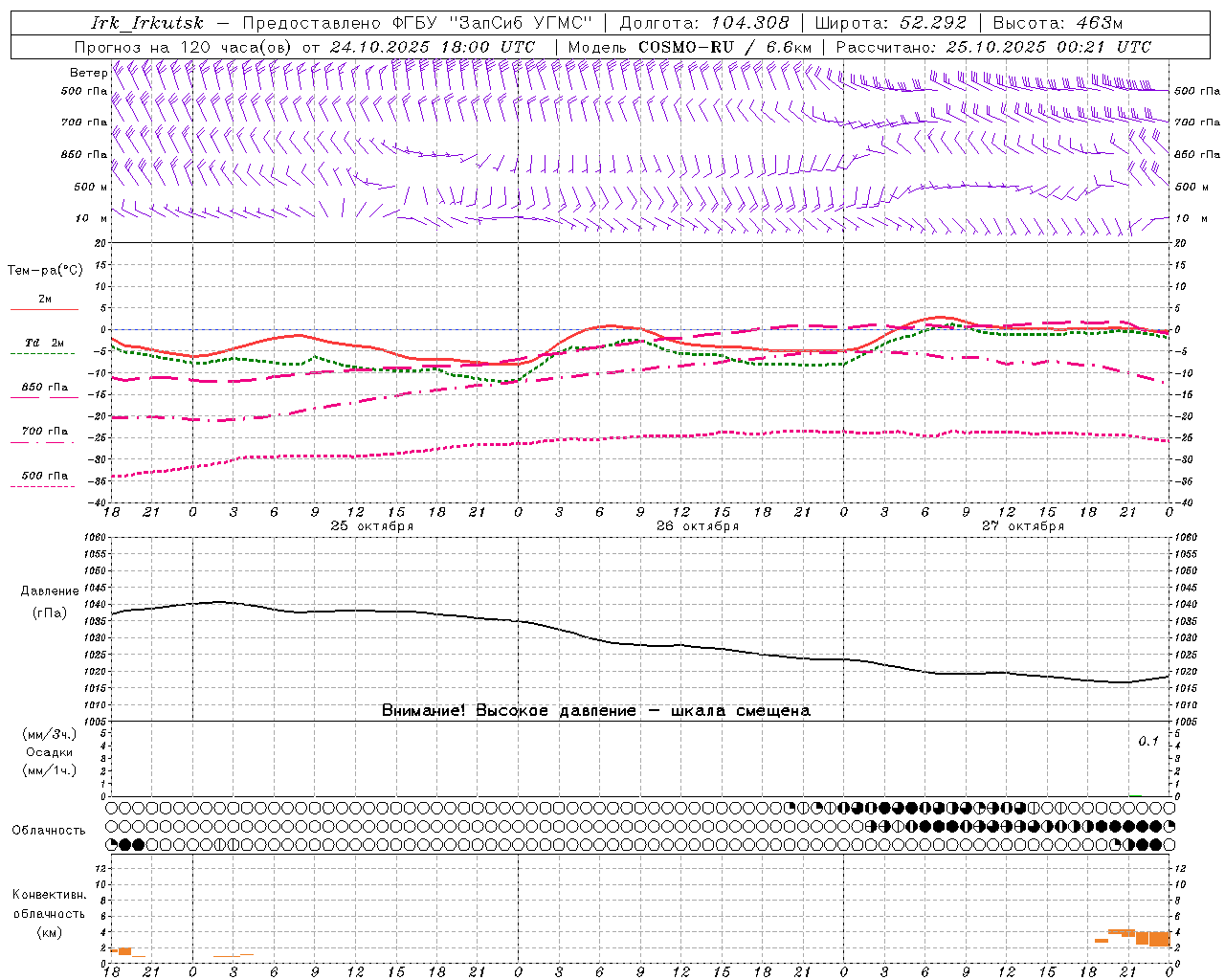This screenshot has height=980, width=1225.
Task: Click the 10 м wind level label on the left
Action: [x=91, y=218]
